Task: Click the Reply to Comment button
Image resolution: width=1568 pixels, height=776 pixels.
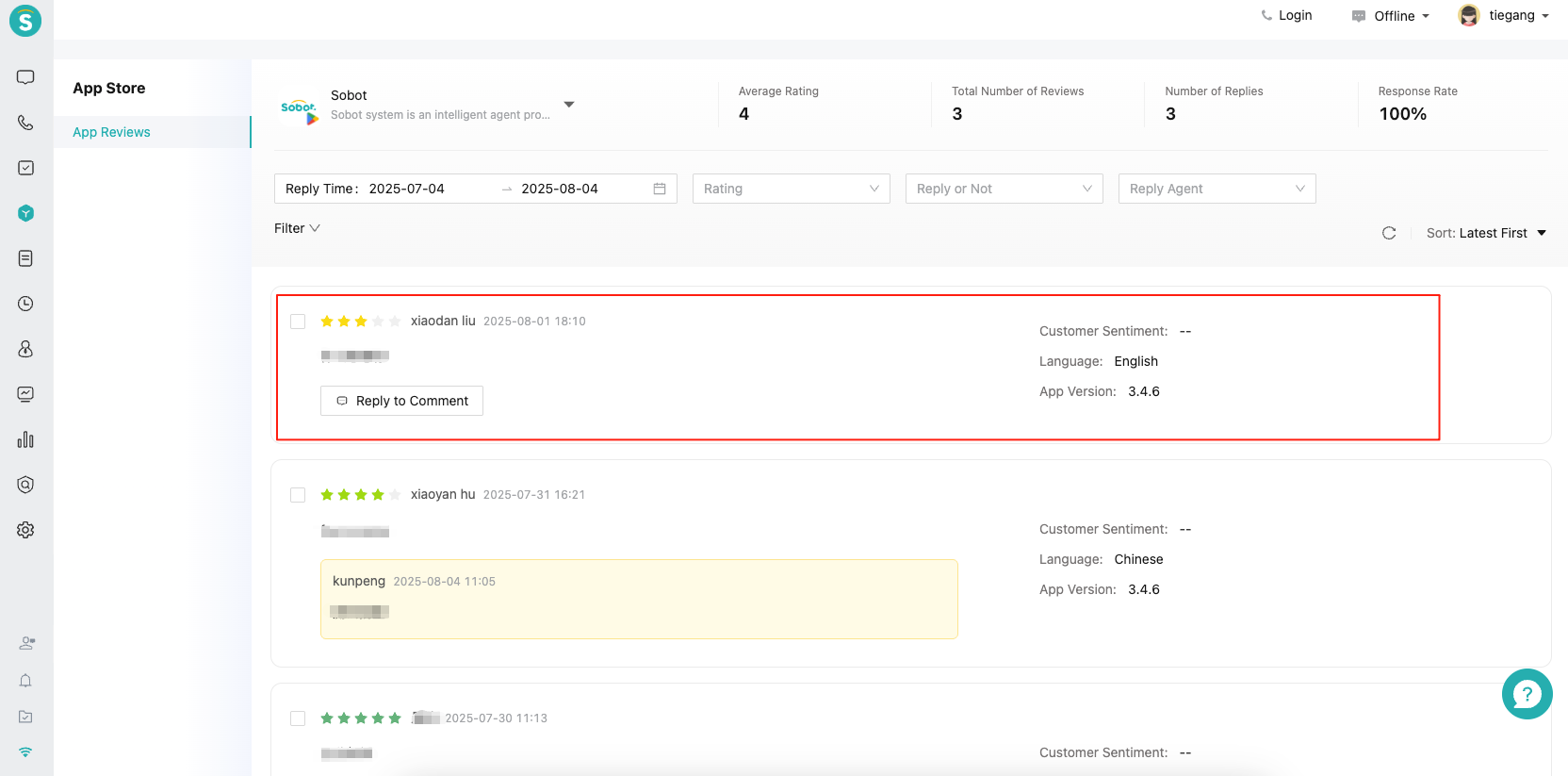Action: pos(401,401)
